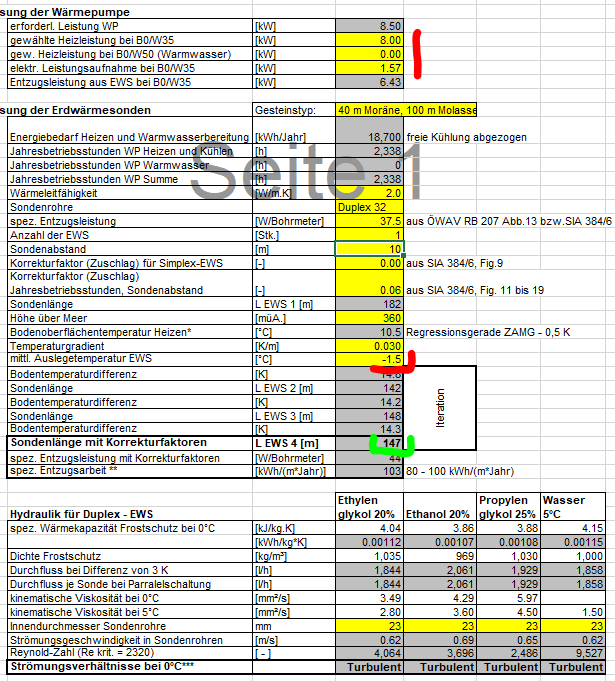The image size is (615, 681).
Task: Click gewählte Heizleistung B0/W35 value 8.00
Action: (370, 40)
